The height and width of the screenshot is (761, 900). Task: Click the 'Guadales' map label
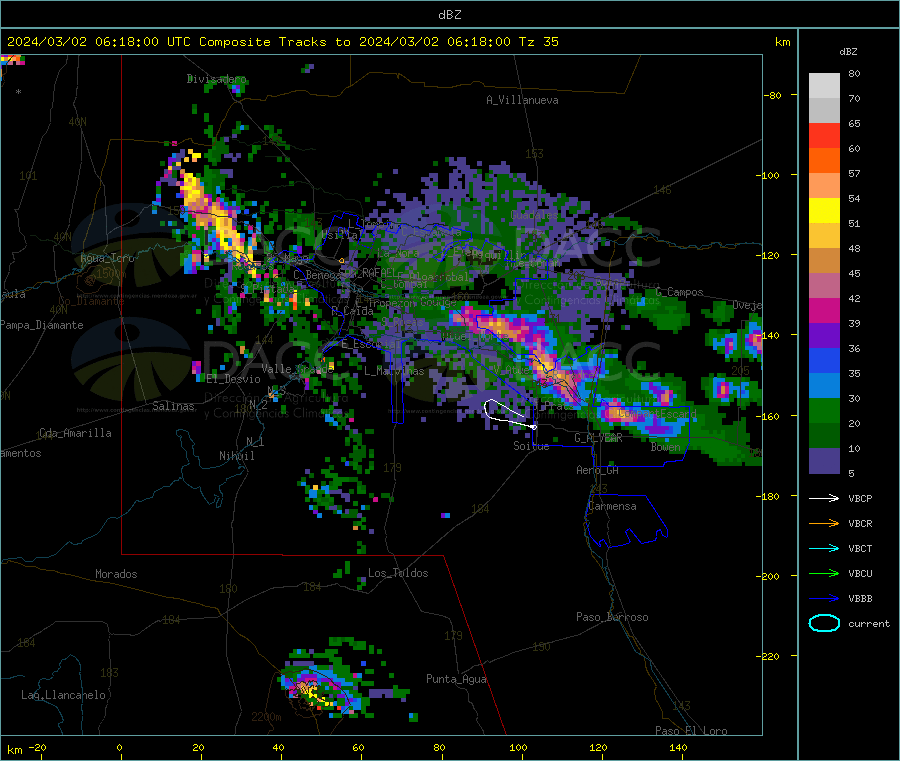tap(534, 215)
